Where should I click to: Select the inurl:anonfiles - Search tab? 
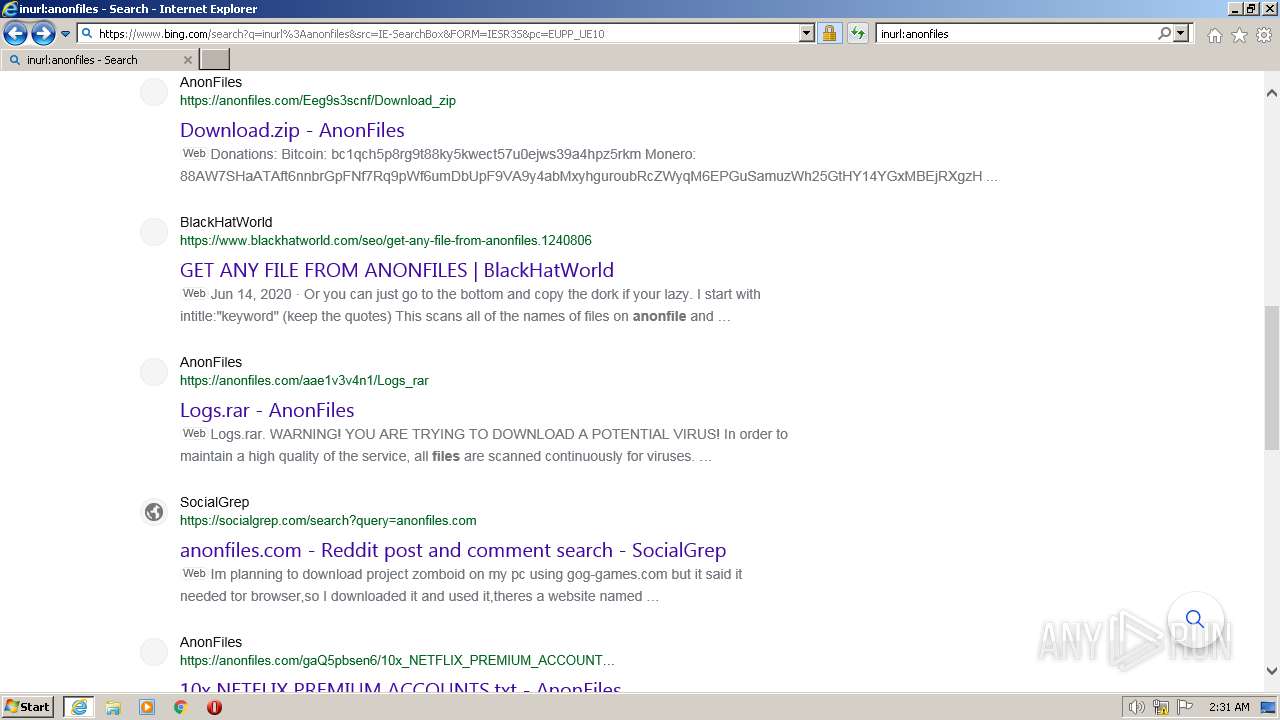[x=98, y=60]
